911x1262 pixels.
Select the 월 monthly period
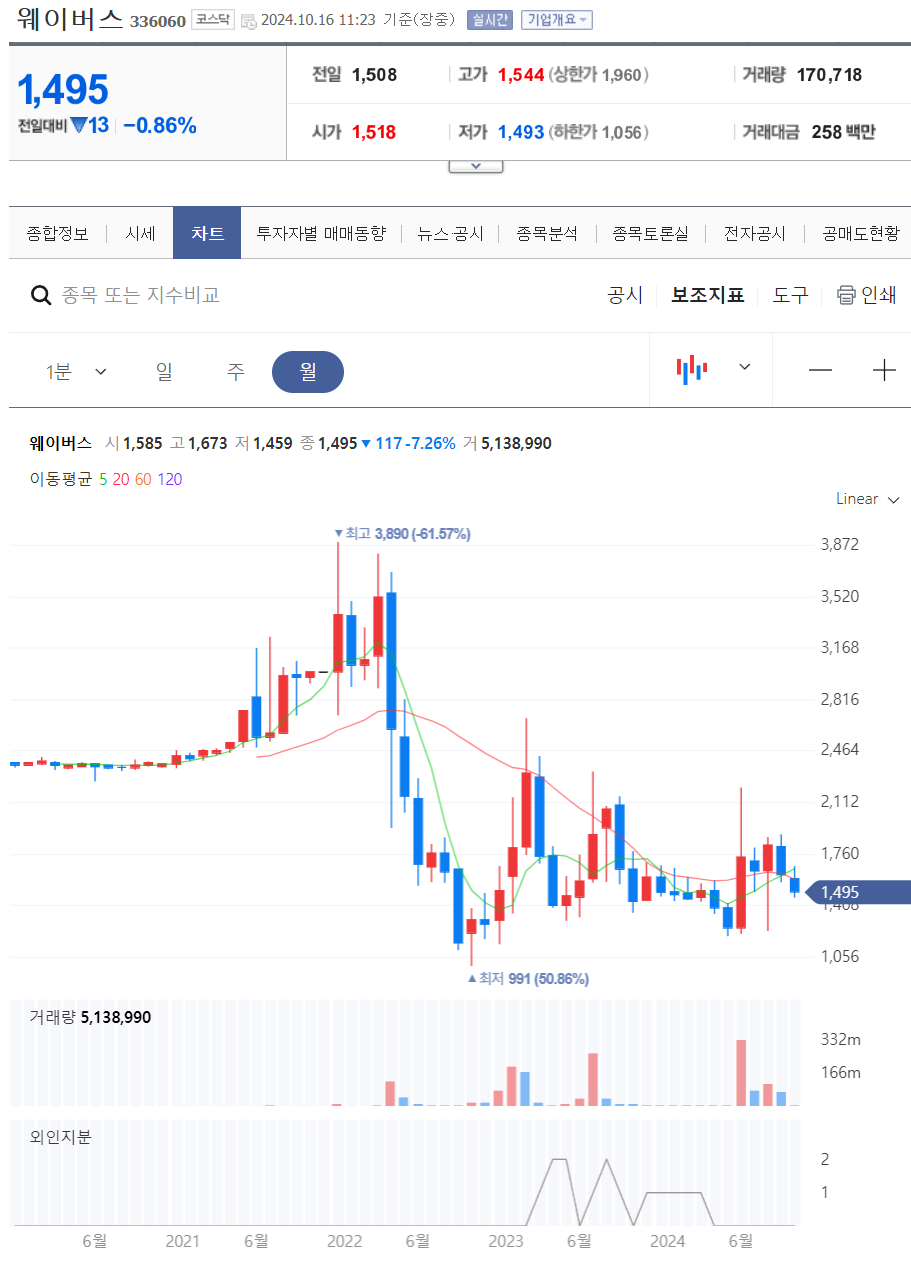[308, 372]
